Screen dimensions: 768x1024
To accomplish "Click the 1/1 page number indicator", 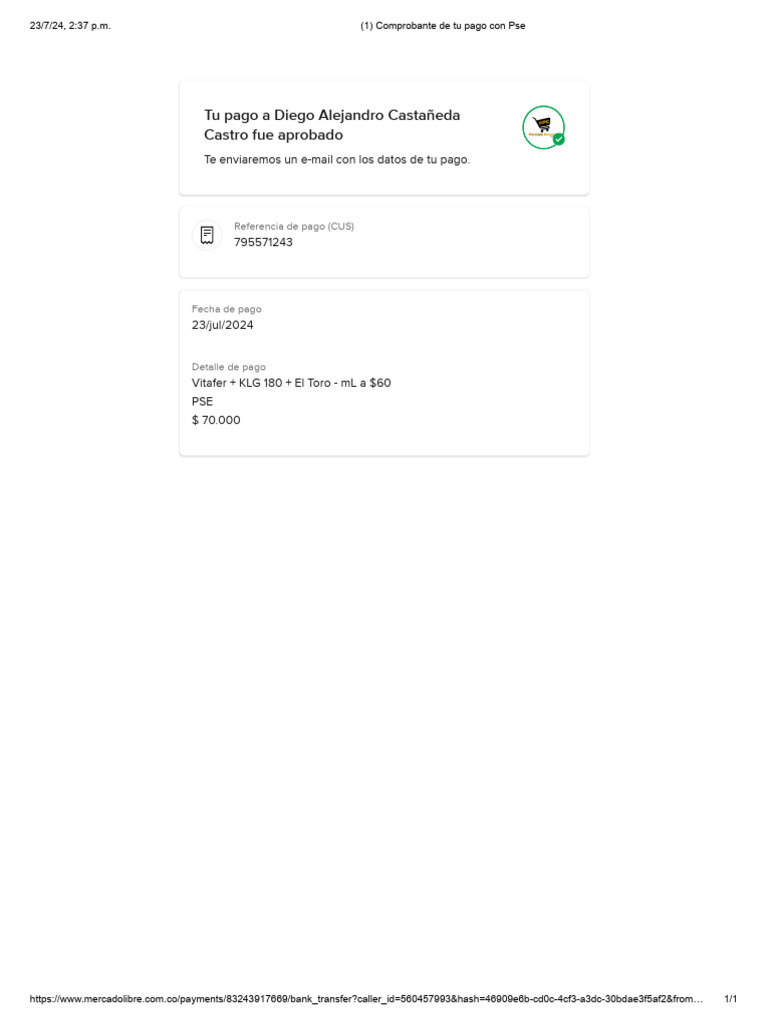I will (731, 999).
